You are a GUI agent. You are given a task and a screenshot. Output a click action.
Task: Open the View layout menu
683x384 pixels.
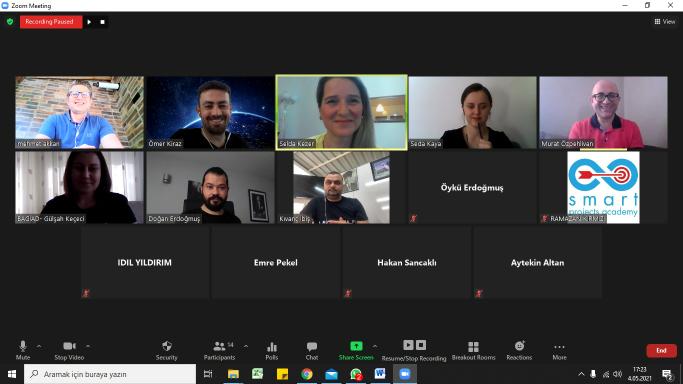tap(665, 21)
